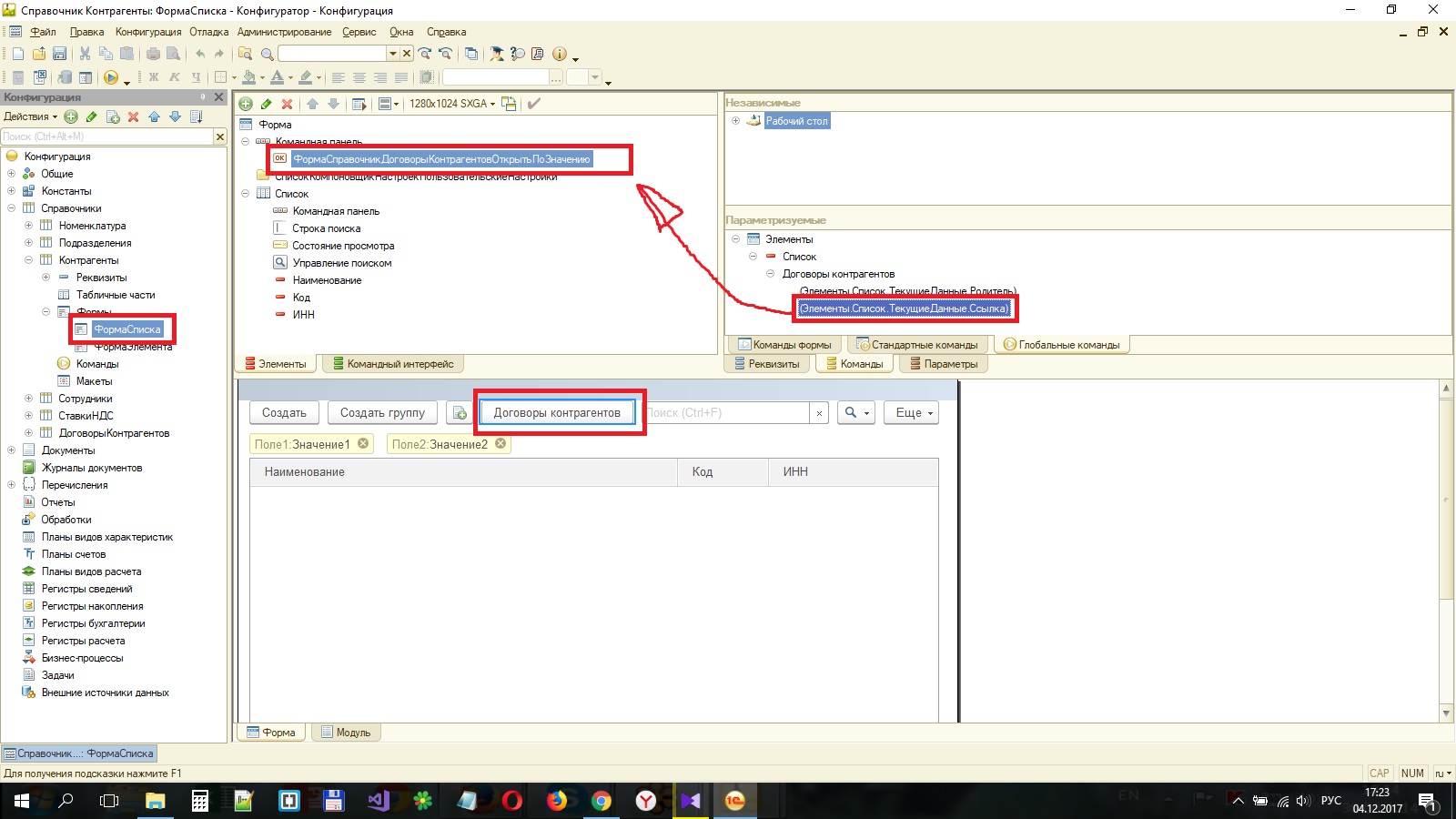The image size is (1456, 819).
Task: Remove the Поле2:Значение2 filter tag
Action: coord(500,444)
